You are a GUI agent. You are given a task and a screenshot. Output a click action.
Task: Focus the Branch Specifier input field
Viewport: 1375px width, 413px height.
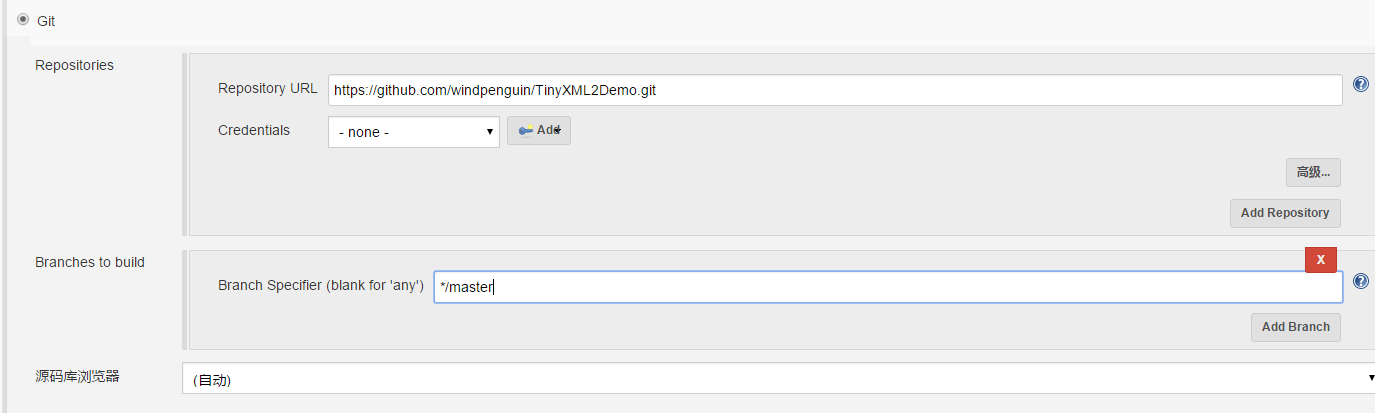pyautogui.click(x=887, y=287)
